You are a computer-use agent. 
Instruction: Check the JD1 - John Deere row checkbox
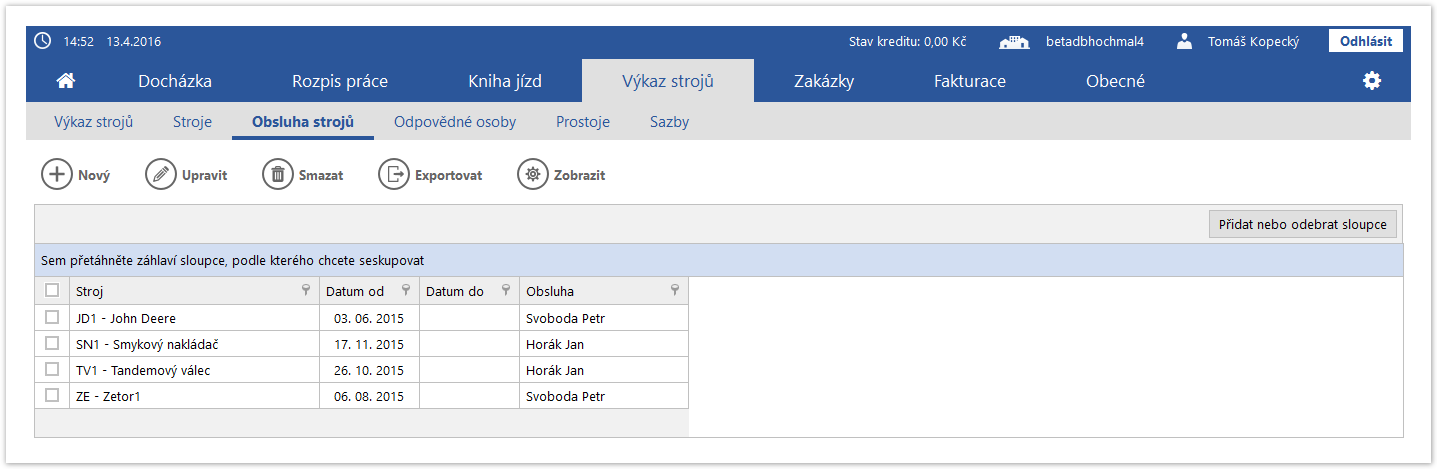pos(52,317)
